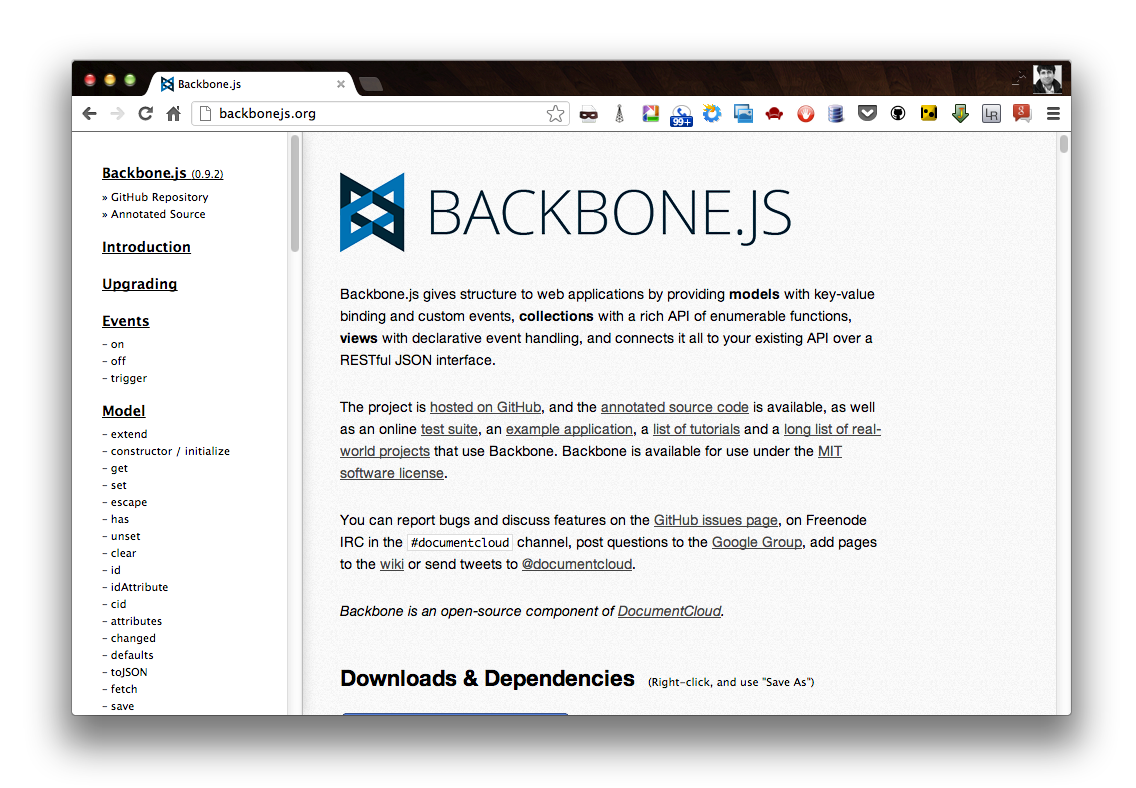This screenshot has width=1136, height=788.
Task: Go back to the previous page
Action: [90, 114]
